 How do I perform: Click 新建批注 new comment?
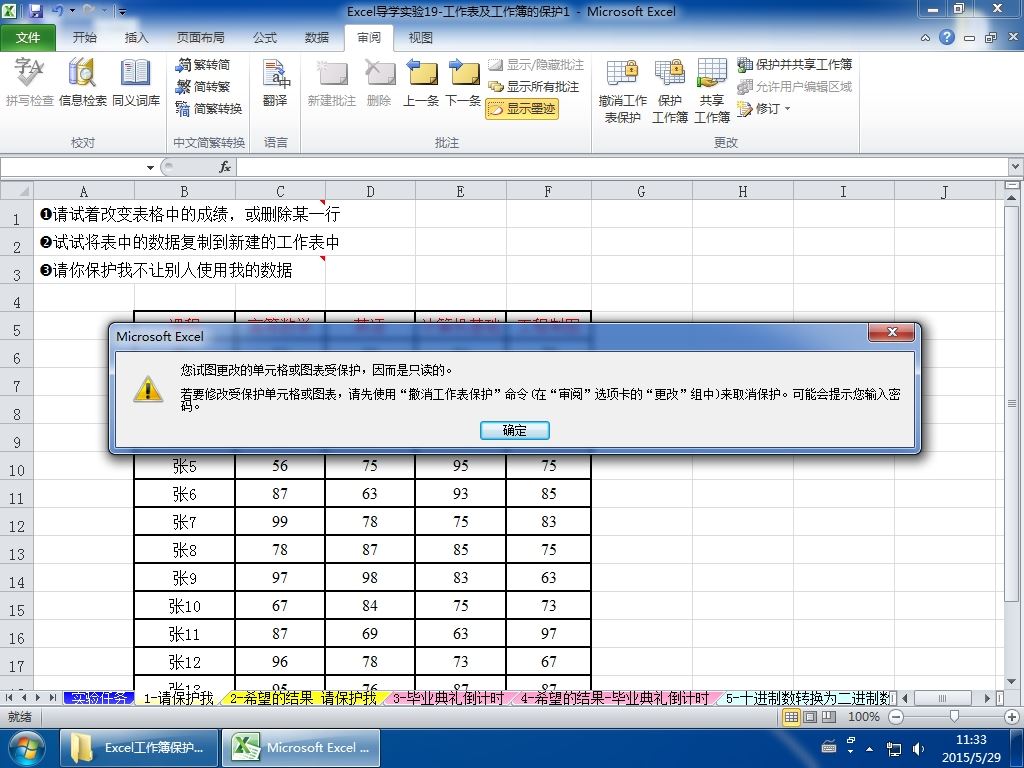pos(332,82)
